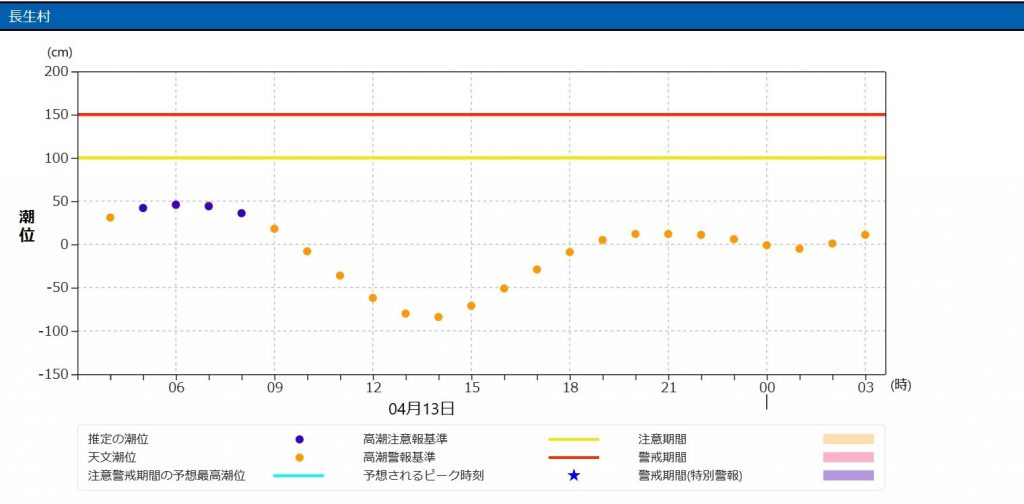Click the 高潮注意報基準 legend label
Image resolution: width=1024 pixels, height=504 pixels.
click(406, 439)
